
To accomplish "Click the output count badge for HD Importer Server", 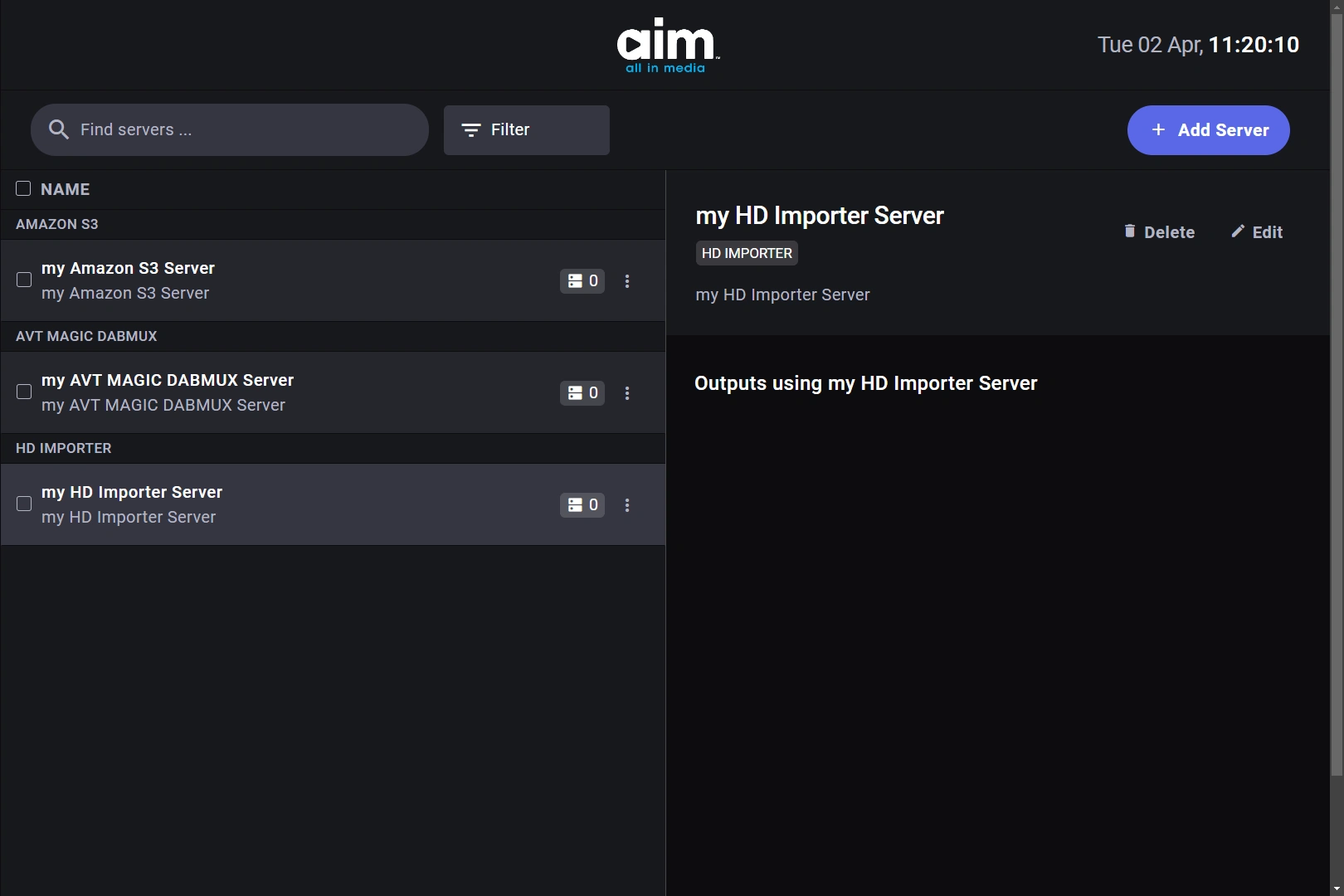I will tap(582, 505).
